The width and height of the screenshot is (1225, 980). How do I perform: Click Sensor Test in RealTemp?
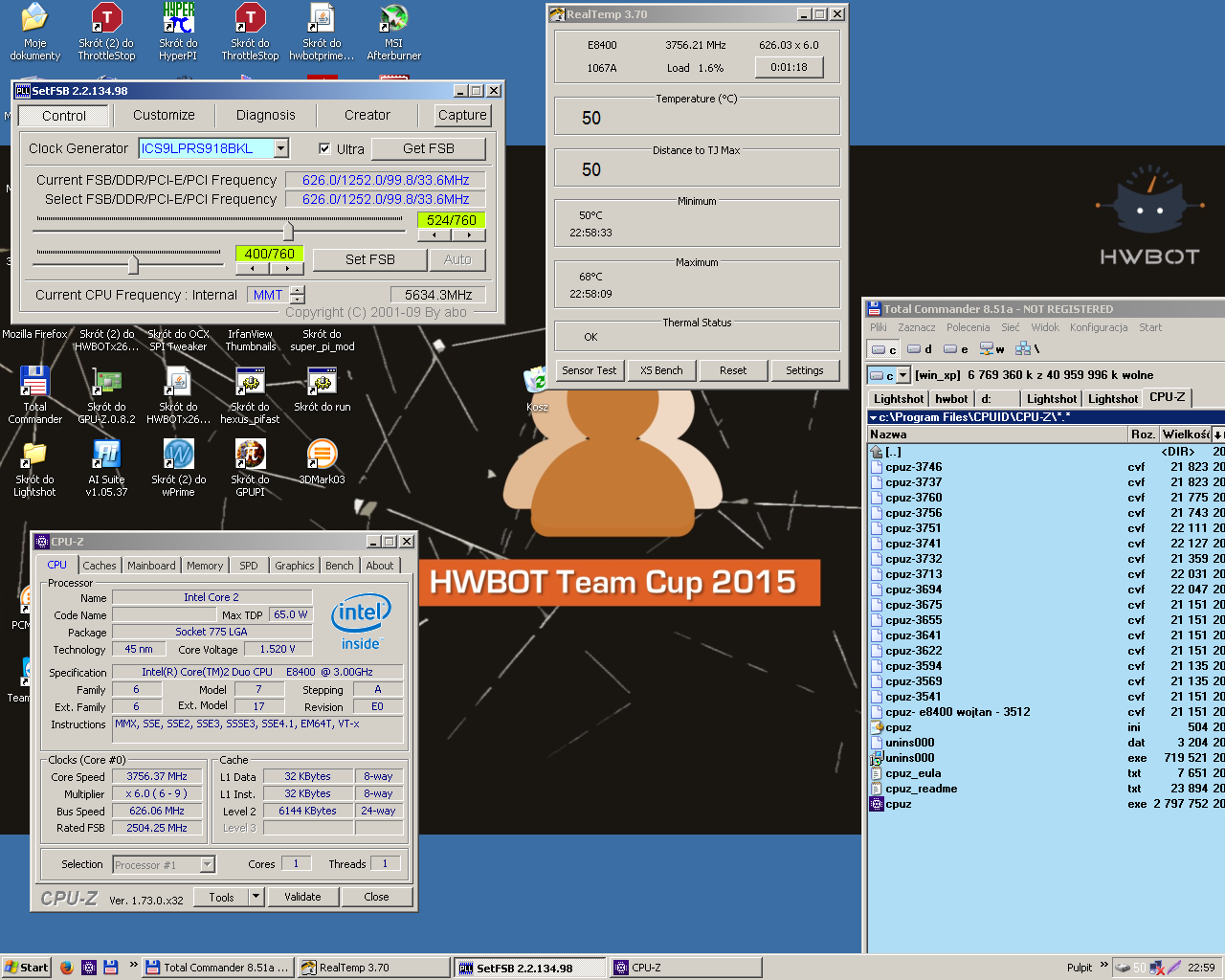590,370
